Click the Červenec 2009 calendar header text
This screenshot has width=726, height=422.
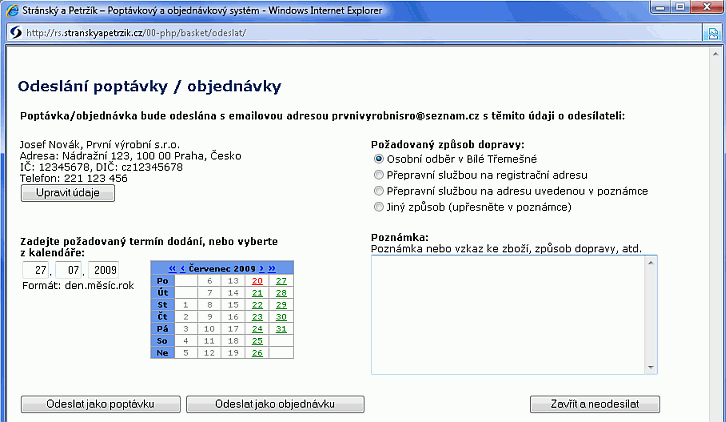[x=222, y=269]
